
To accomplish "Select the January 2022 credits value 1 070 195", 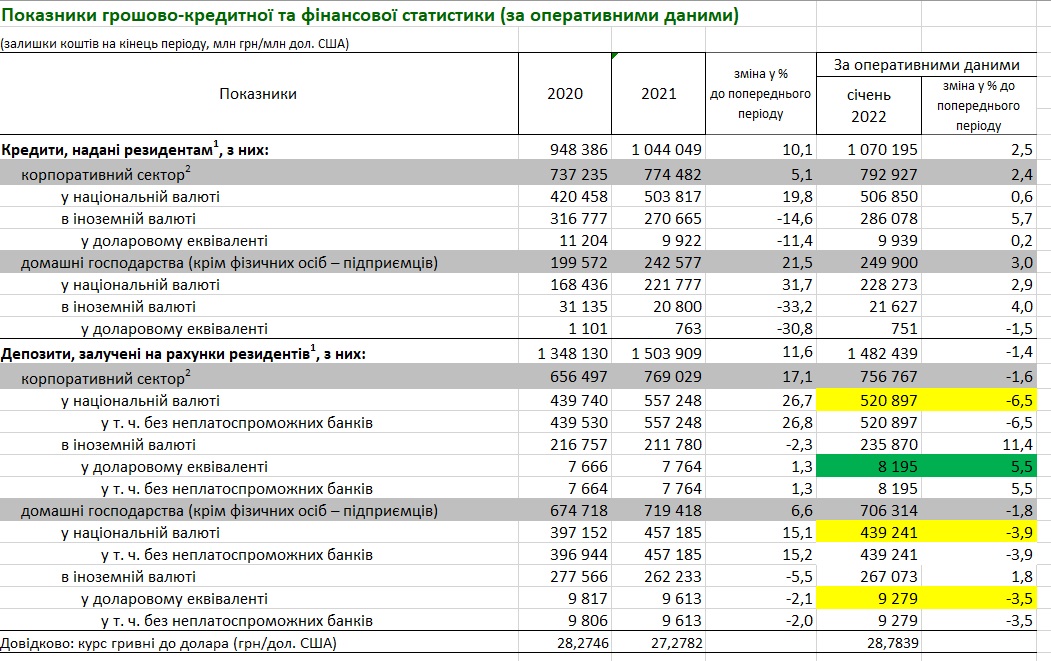I will tap(866, 149).
